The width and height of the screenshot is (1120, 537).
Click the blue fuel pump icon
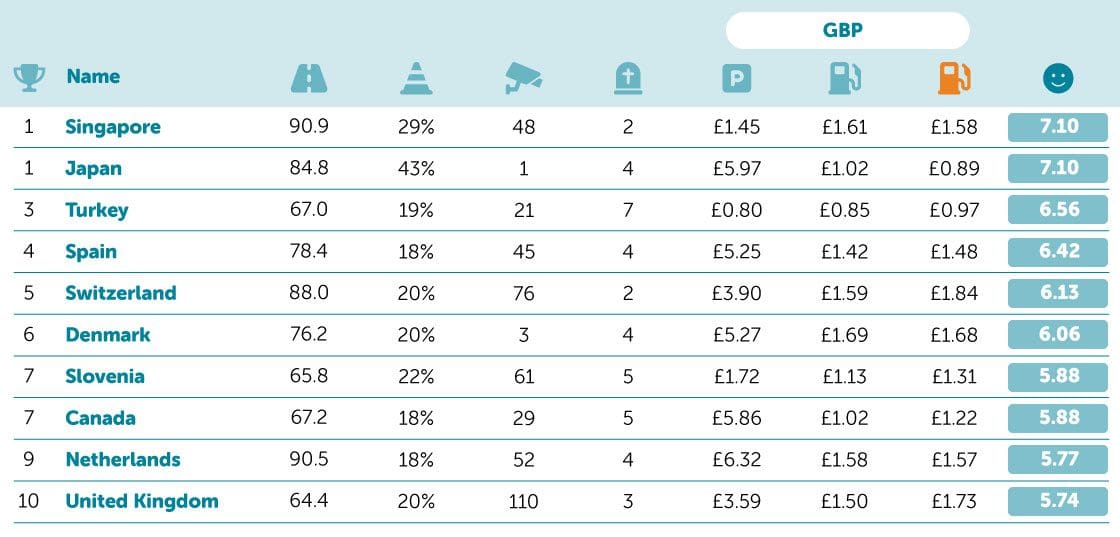[x=845, y=78]
